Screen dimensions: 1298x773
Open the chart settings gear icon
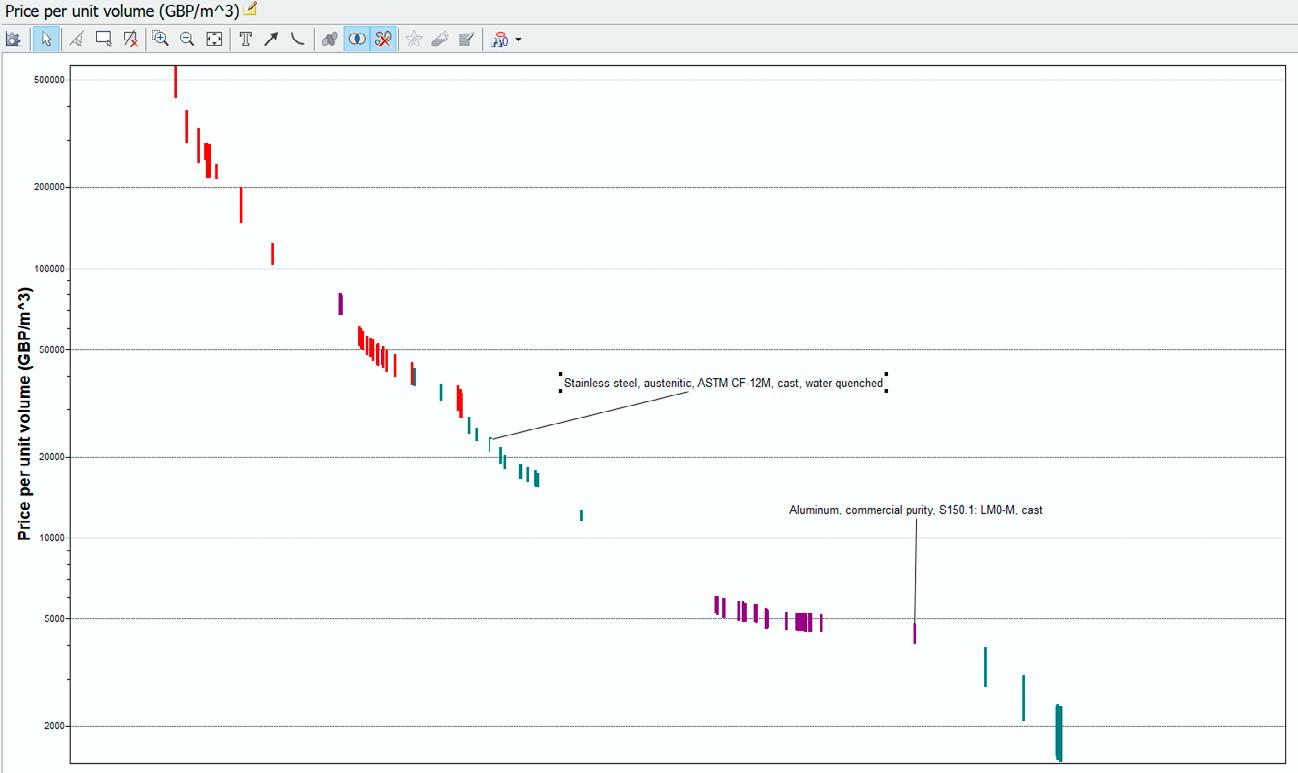coord(13,39)
